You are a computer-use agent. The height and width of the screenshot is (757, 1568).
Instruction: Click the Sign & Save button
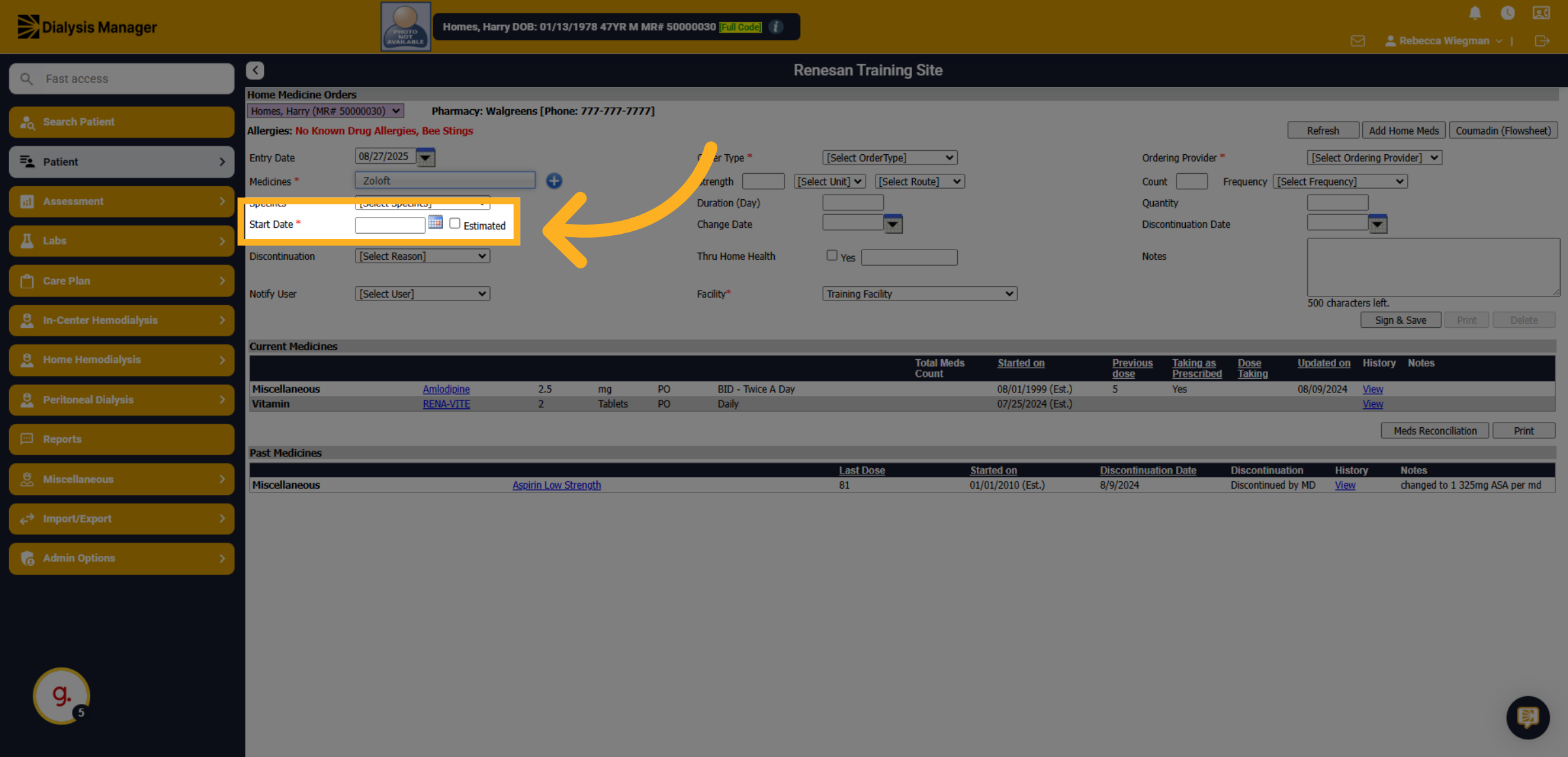[x=1400, y=320]
